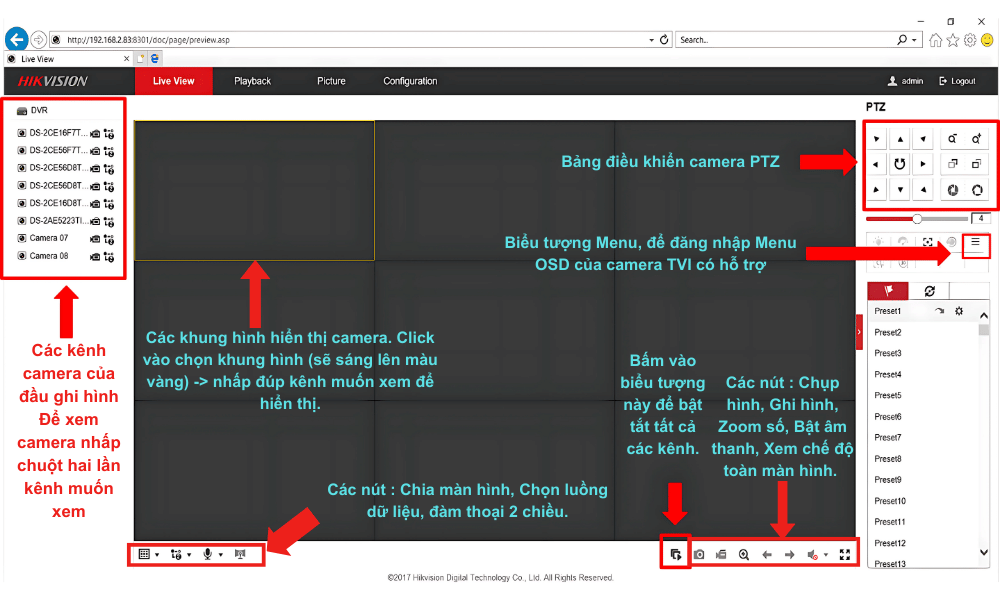The image size is (1000, 600).
Task: Open the Picture tab
Action: click(331, 81)
